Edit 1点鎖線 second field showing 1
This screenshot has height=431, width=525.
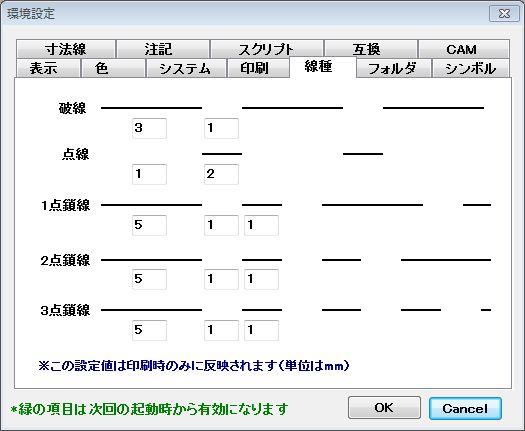pyautogui.click(x=261, y=225)
